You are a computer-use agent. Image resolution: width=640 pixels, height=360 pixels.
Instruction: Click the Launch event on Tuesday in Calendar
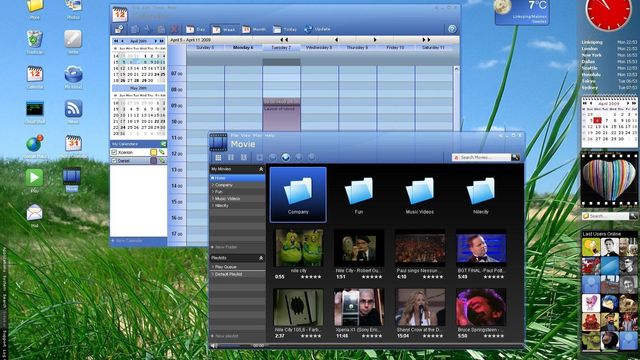click(281, 114)
